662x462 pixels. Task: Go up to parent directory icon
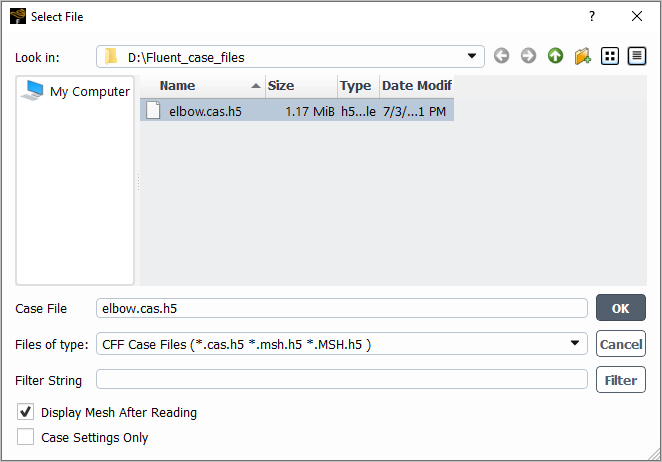[555, 56]
